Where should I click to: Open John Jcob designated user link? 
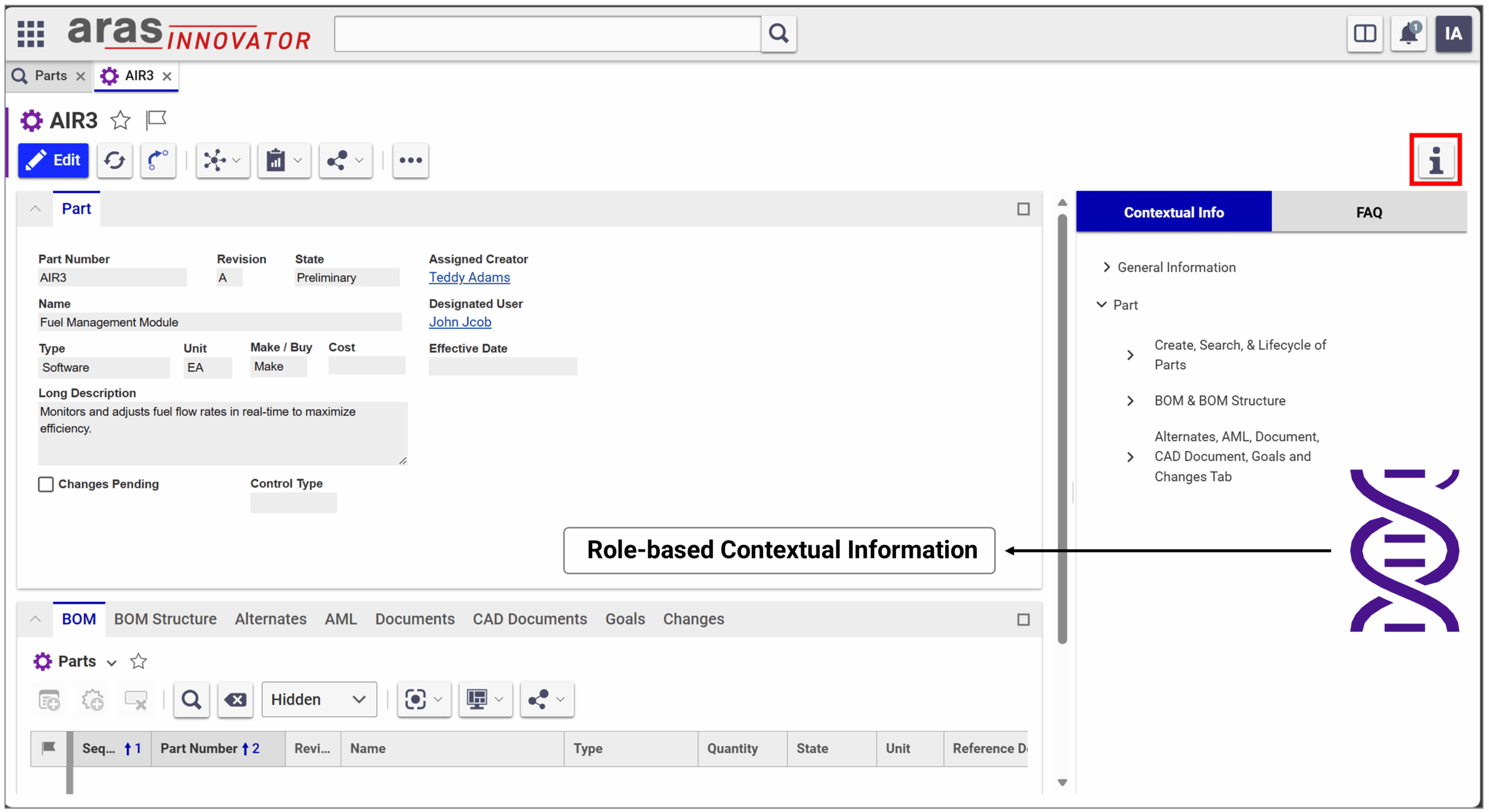(460, 322)
